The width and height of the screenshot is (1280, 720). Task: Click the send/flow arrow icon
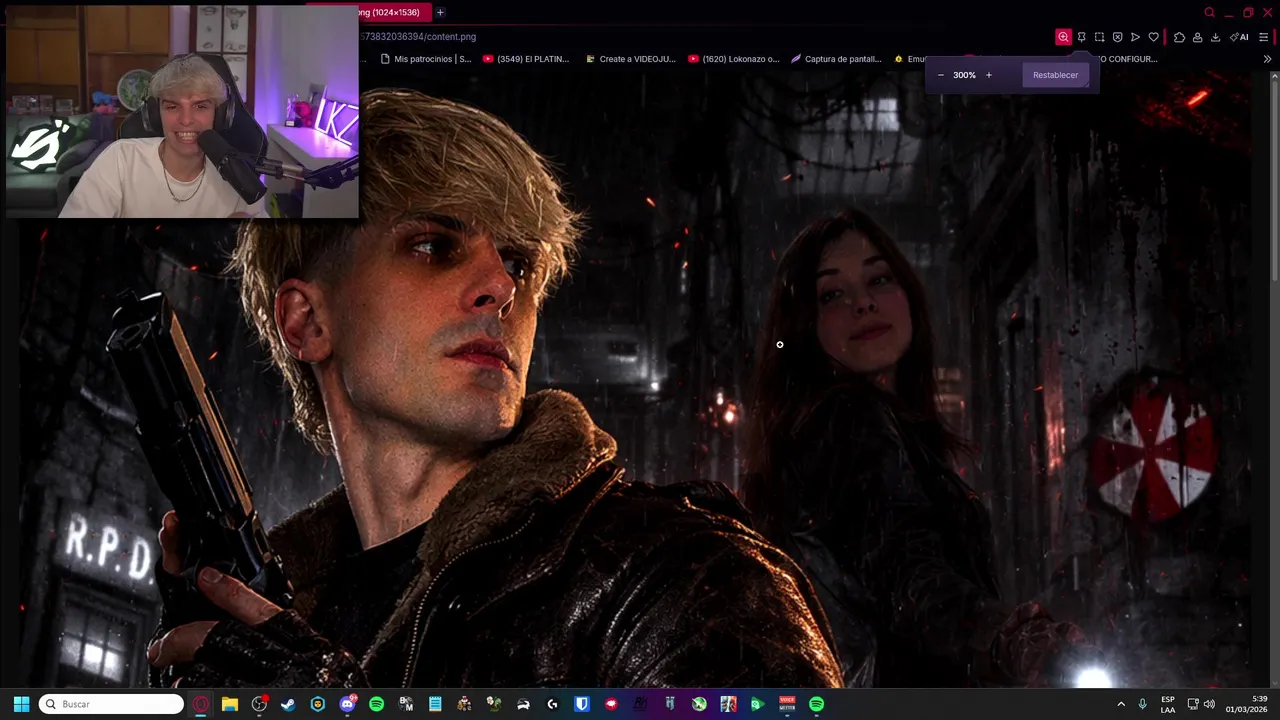[1135, 37]
